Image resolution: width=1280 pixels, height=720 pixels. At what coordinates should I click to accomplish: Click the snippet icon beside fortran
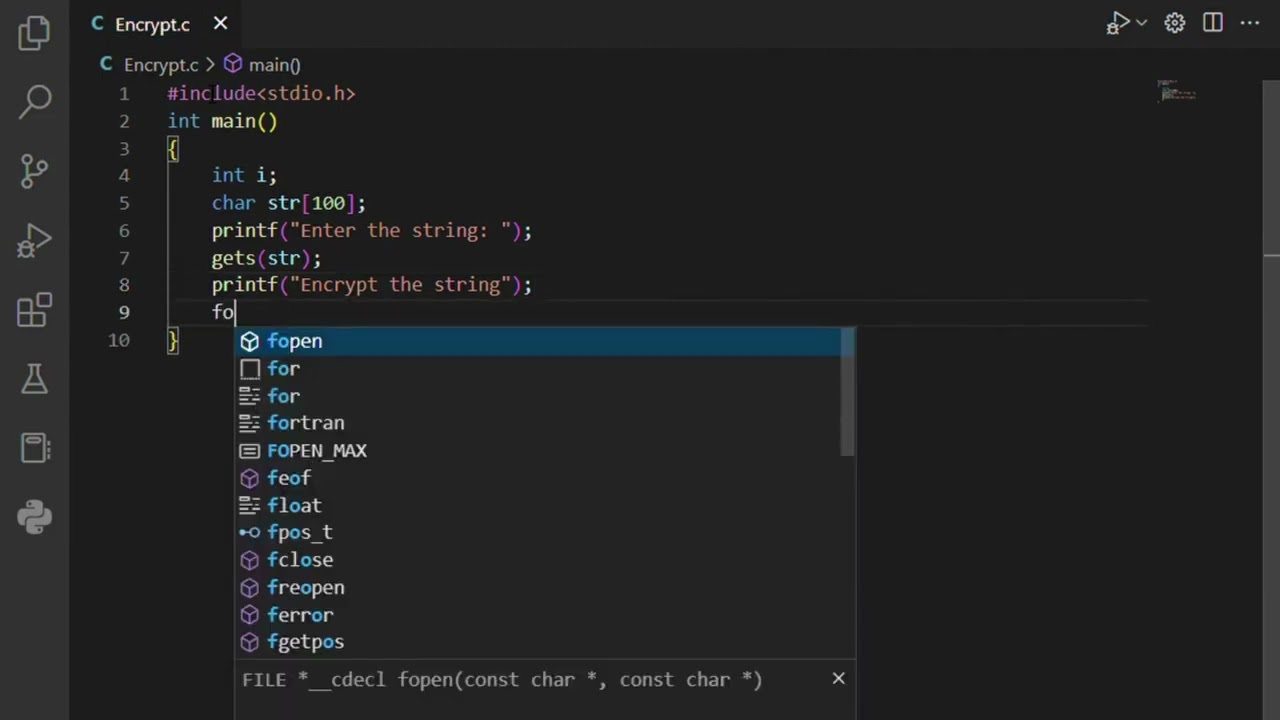point(250,423)
